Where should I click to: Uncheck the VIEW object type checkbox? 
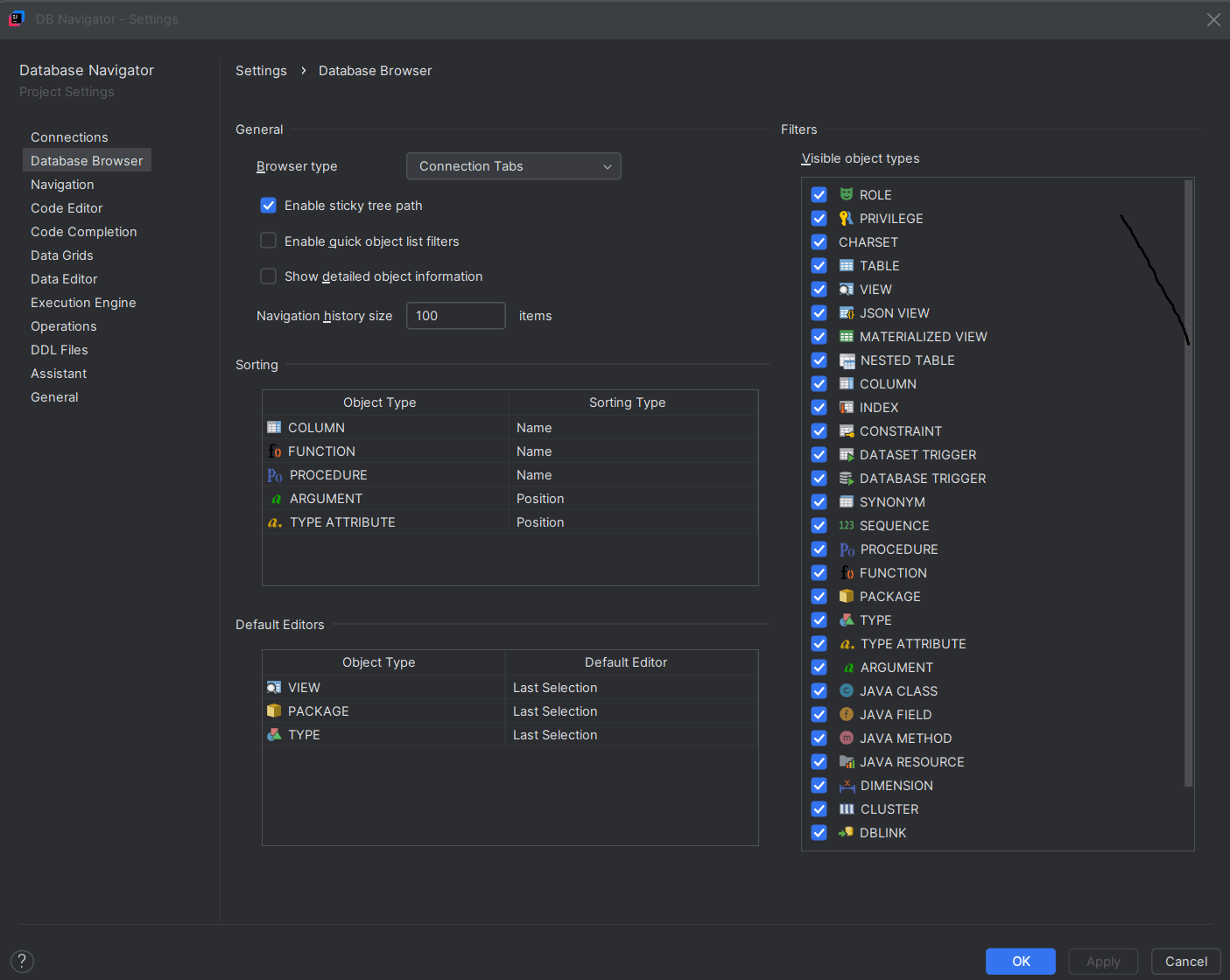[x=819, y=289]
